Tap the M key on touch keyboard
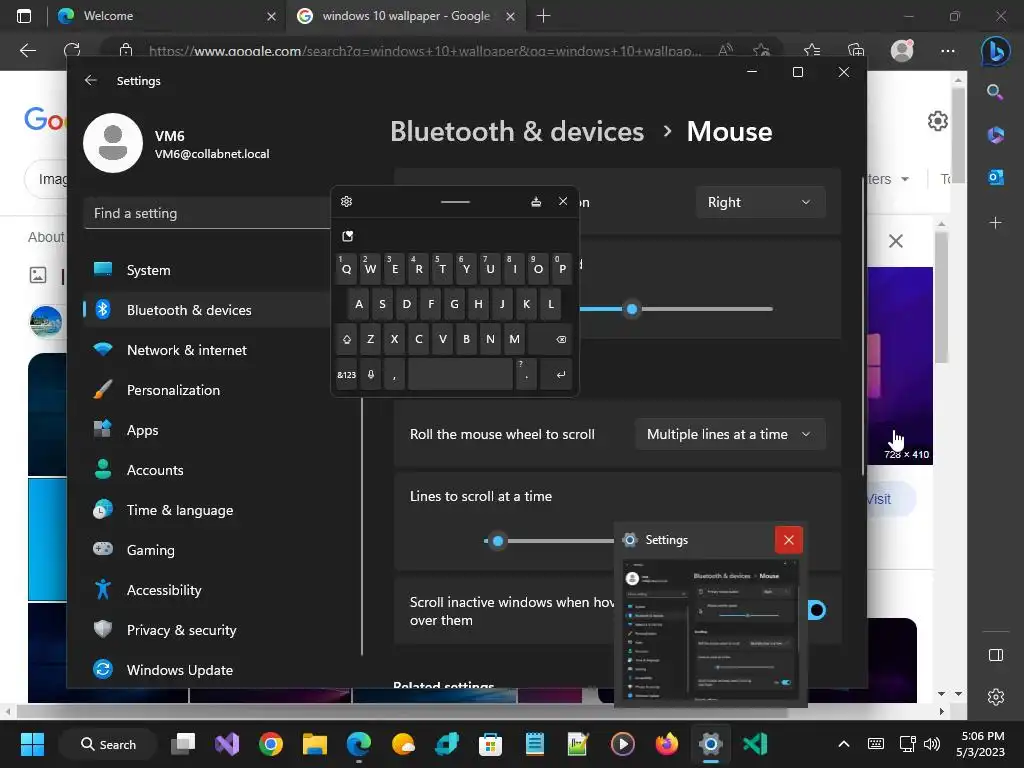This screenshot has height=768, width=1024. point(514,339)
